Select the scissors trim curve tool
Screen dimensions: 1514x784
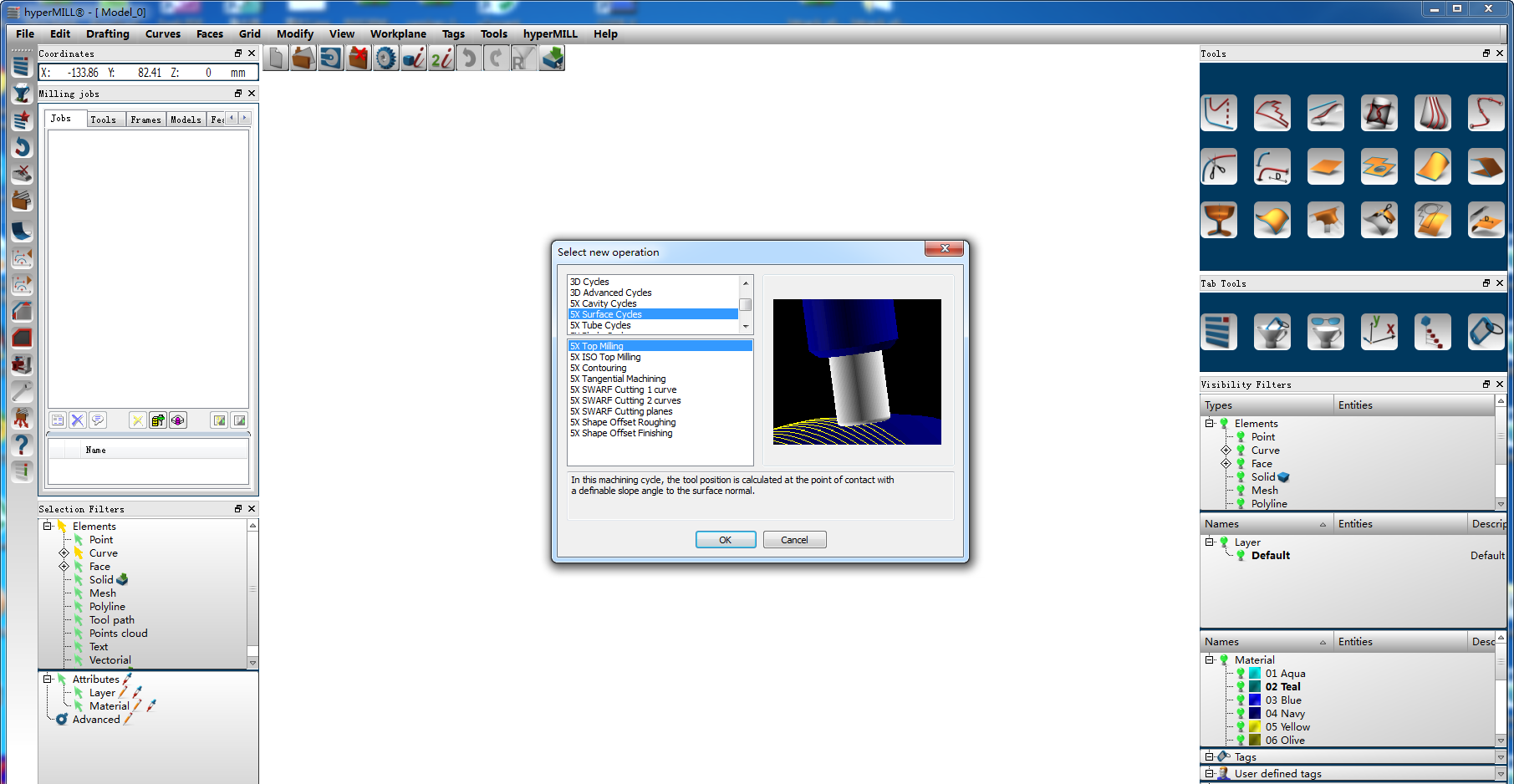[x=1219, y=166]
